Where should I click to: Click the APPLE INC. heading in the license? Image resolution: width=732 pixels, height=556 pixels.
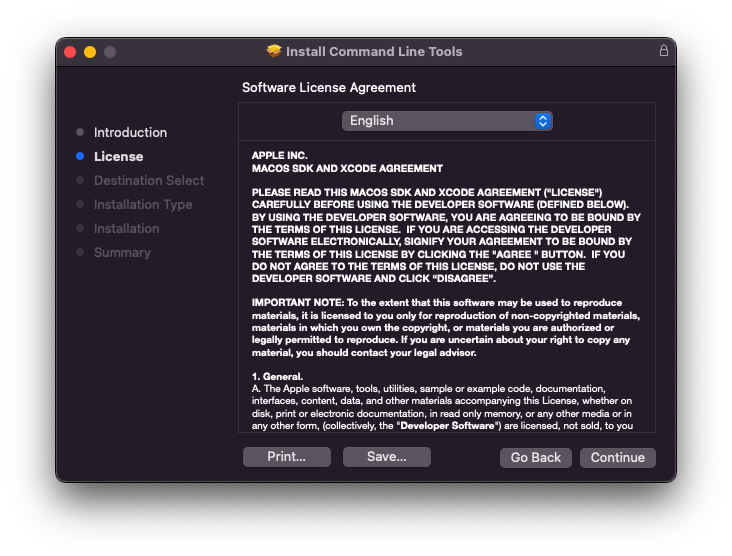(x=280, y=155)
